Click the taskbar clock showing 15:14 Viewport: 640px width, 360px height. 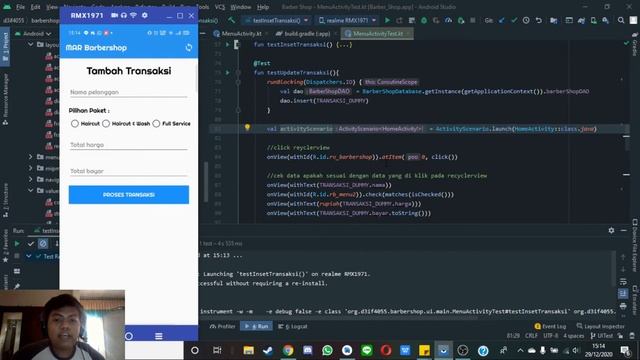[x=598, y=350]
